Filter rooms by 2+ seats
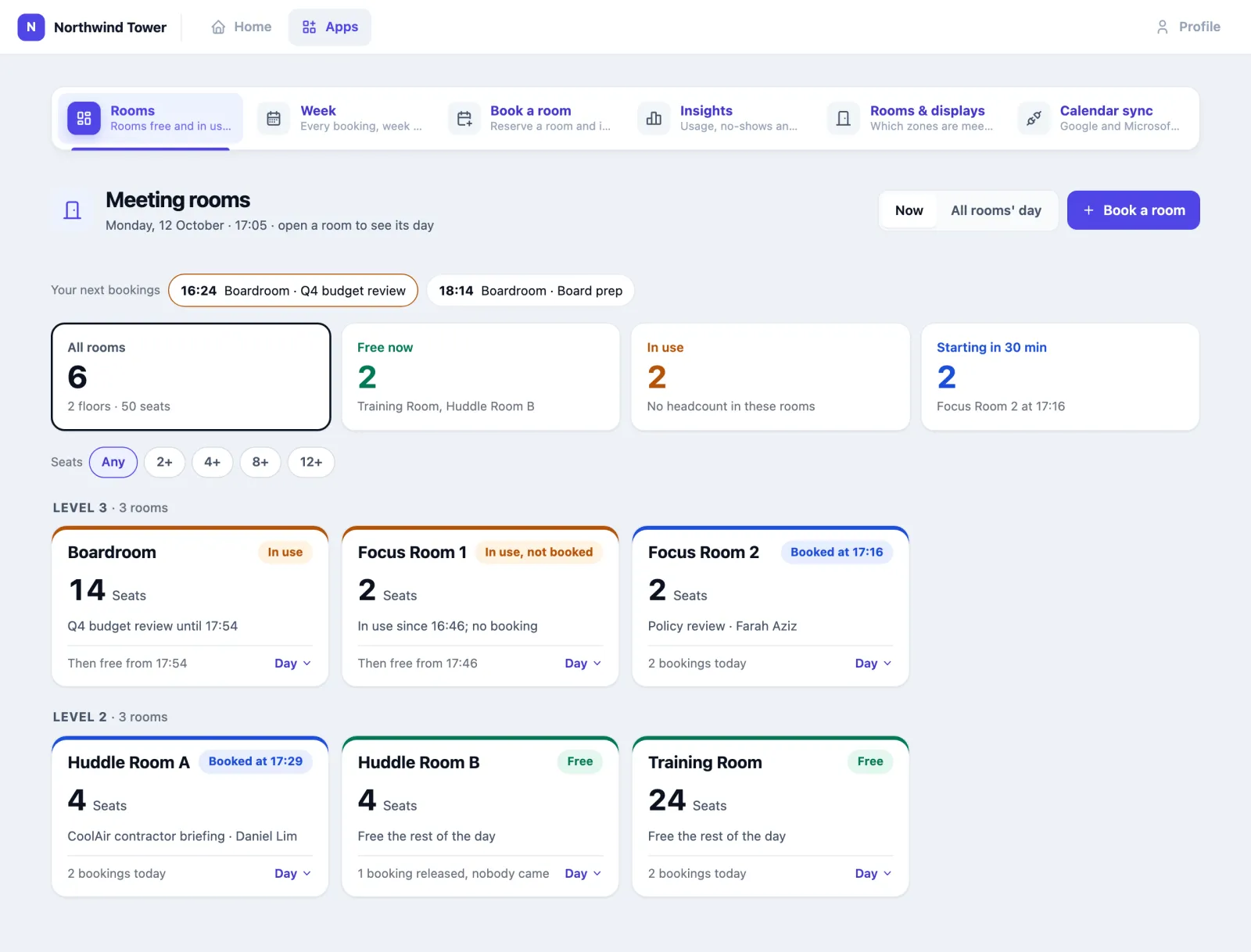This screenshot has height=952, width=1251. (164, 462)
